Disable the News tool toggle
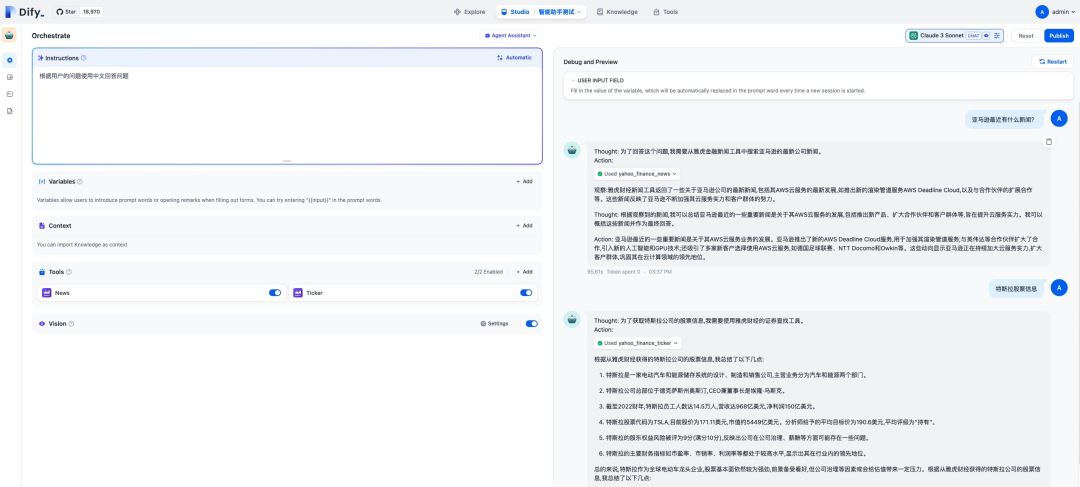Viewport: 1080px width, 487px height. click(275, 293)
